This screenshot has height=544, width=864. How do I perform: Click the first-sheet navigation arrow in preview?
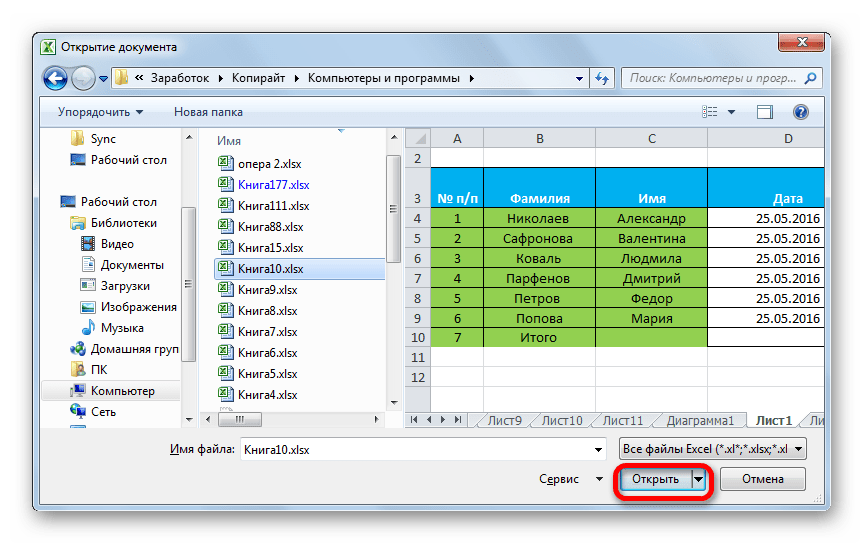414,419
